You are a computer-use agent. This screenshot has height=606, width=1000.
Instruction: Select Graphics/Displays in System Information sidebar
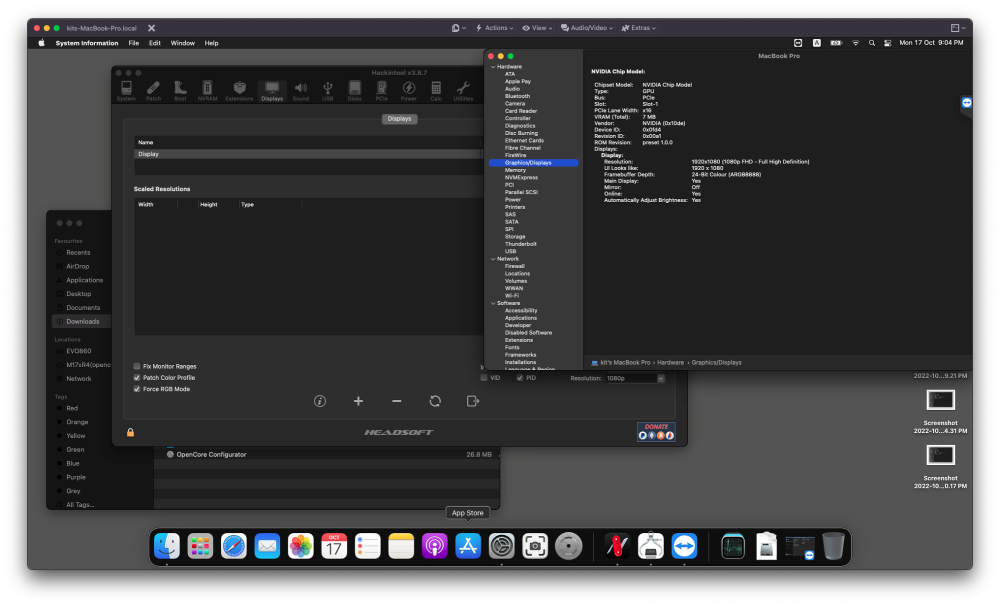(x=533, y=163)
